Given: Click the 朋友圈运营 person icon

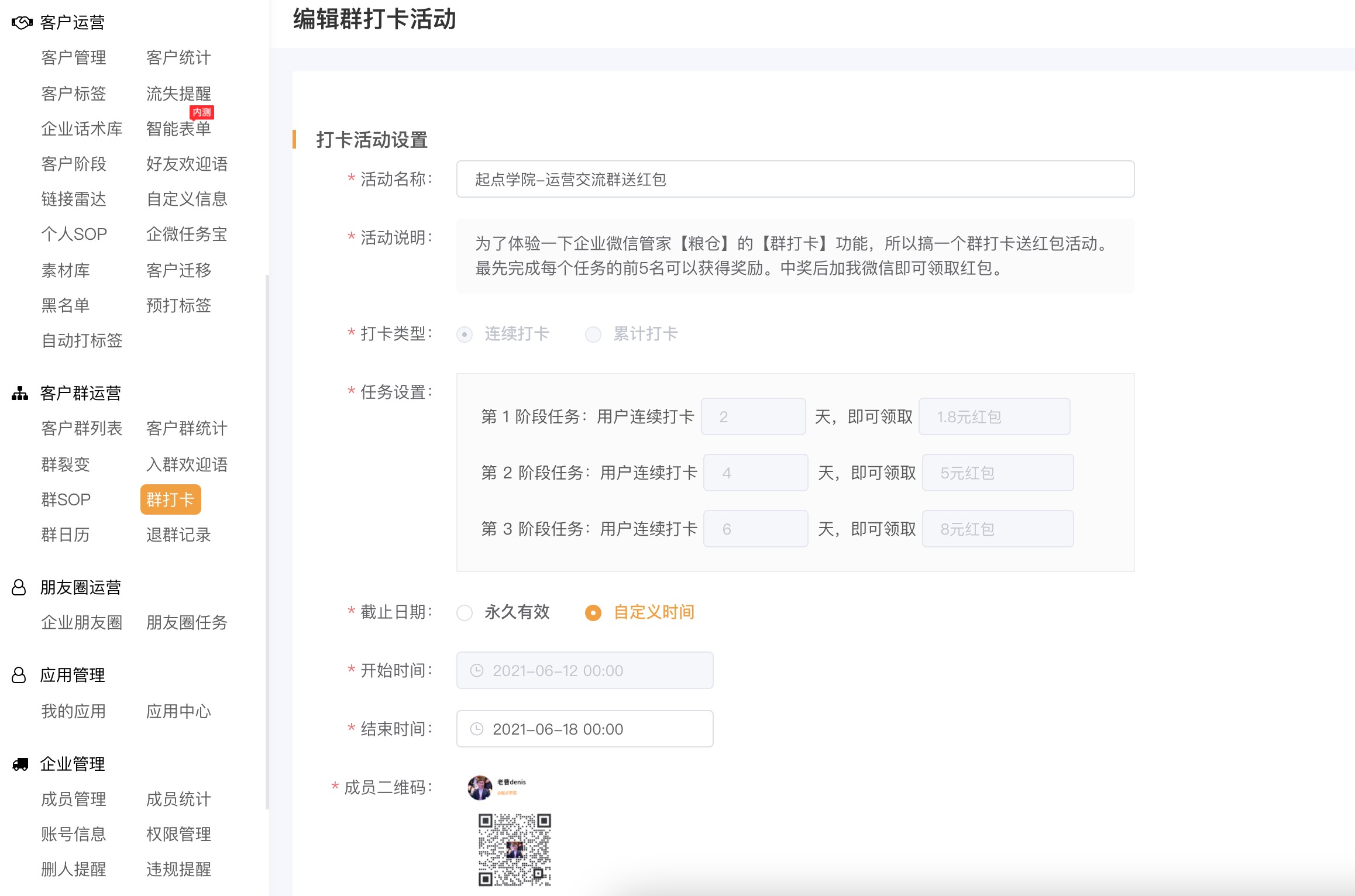Looking at the screenshot, I should [x=18, y=587].
